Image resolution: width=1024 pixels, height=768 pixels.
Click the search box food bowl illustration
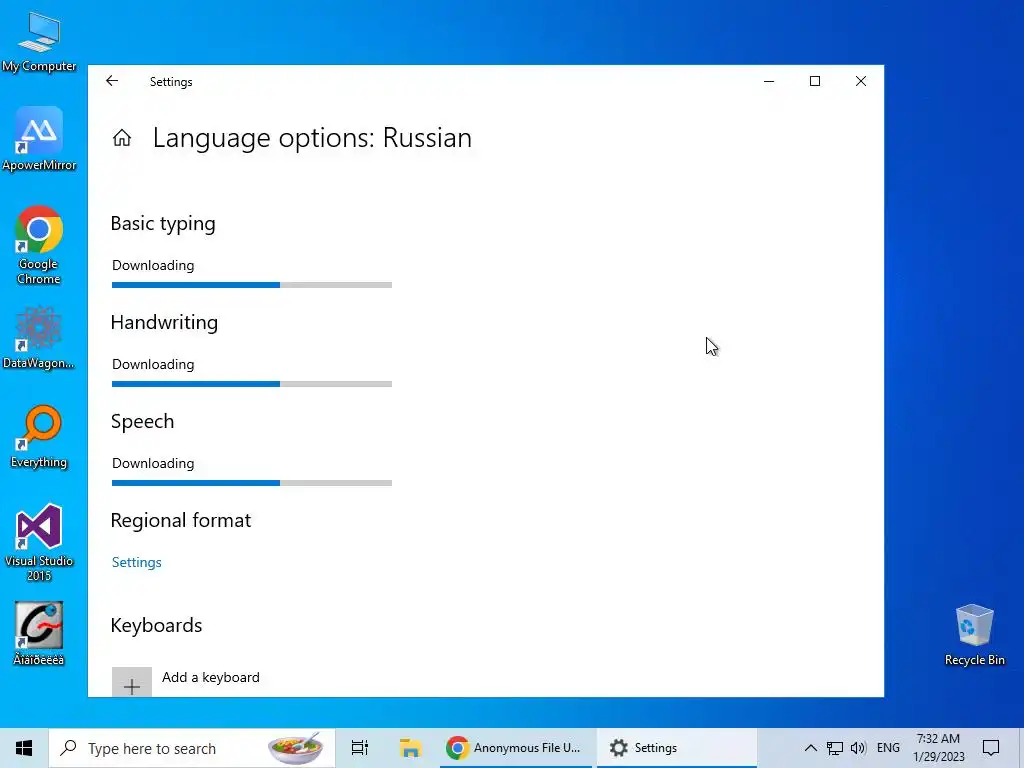pyautogui.click(x=296, y=748)
